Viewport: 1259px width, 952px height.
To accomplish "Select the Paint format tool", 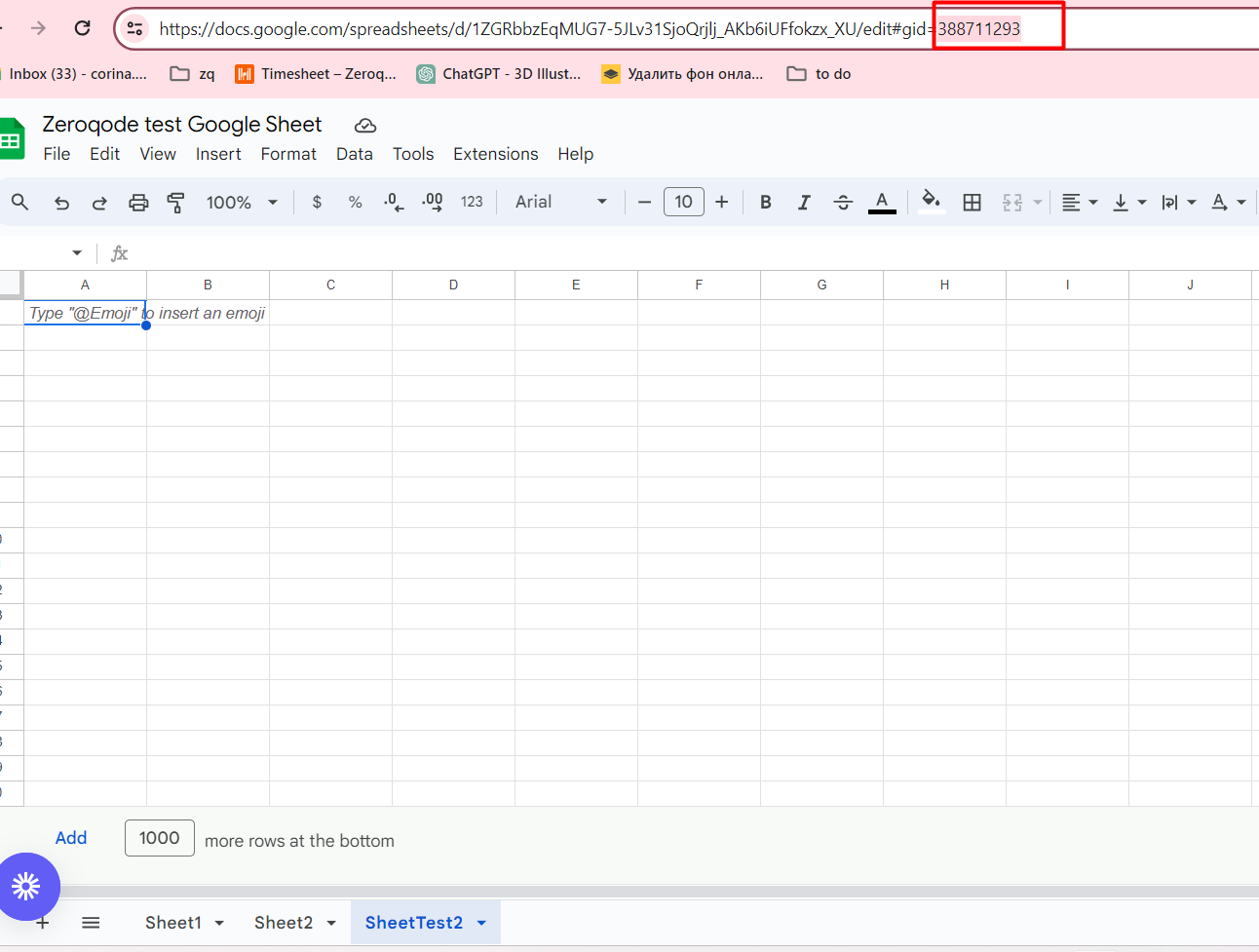I will [176, 203].
